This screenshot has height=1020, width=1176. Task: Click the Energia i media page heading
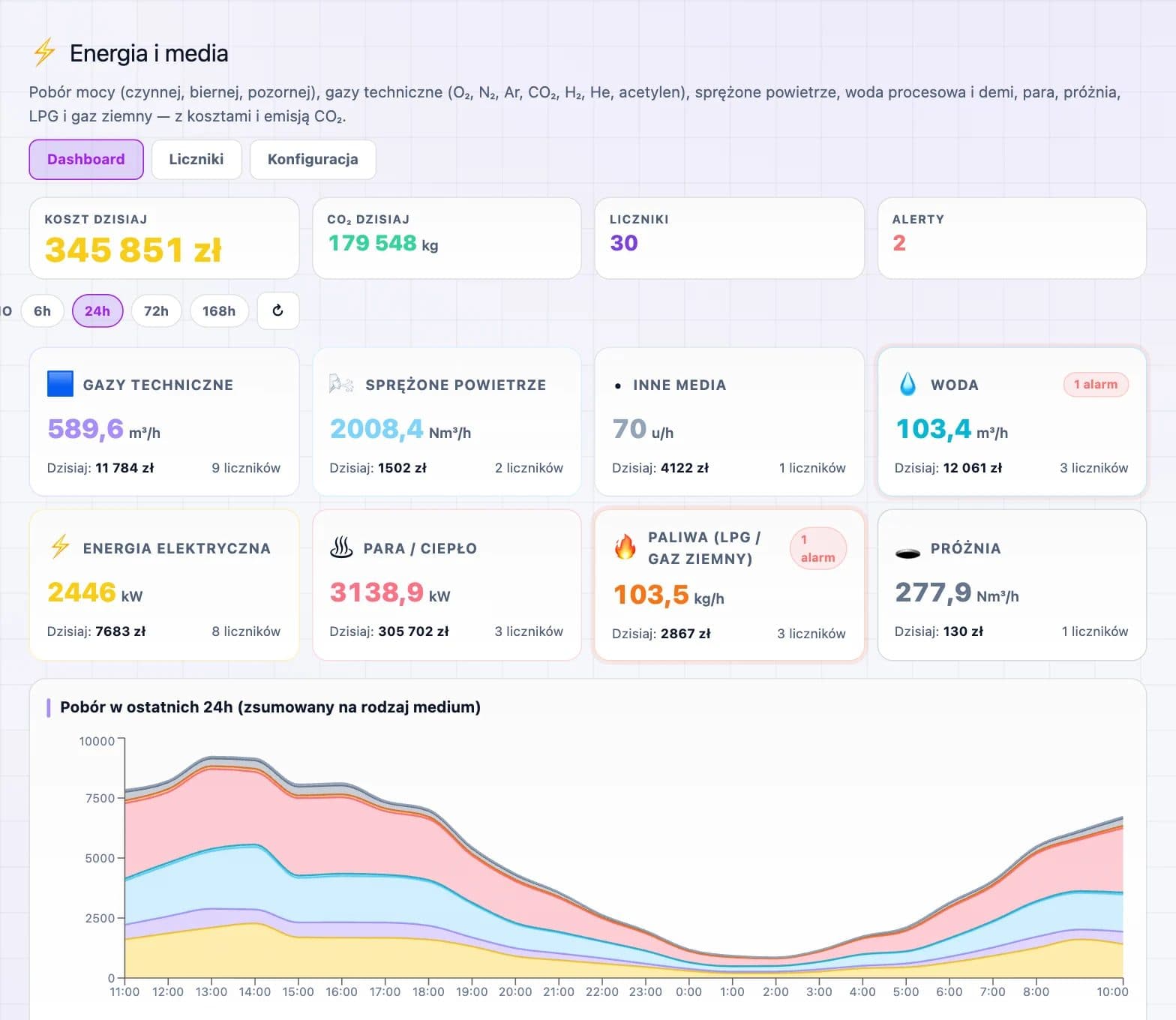tap(148, 53)
